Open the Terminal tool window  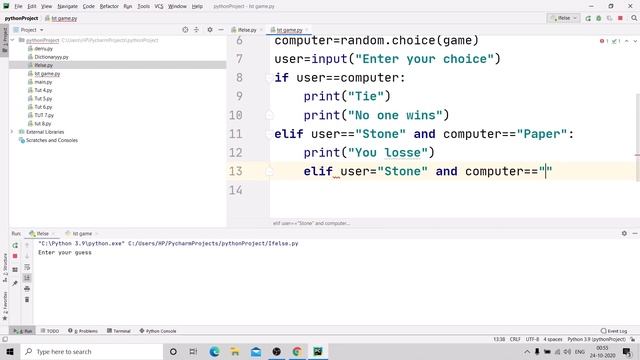tap(119, 331)
